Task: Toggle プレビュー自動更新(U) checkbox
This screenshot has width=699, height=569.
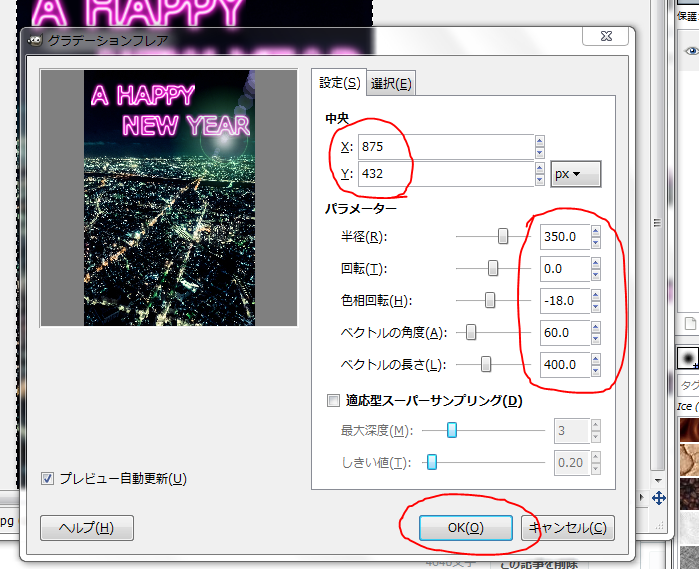Action: tap(48, 478)
